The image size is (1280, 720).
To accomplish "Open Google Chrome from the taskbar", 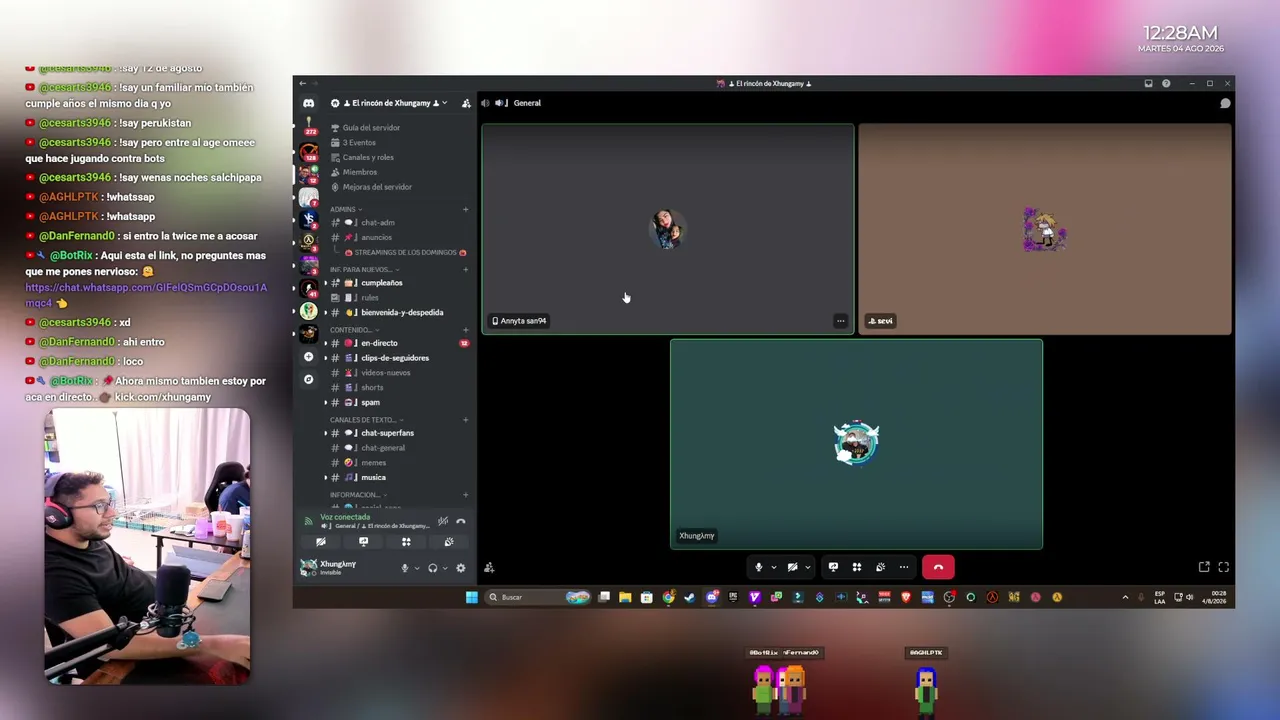I will pyautogui.click(x=668, y=597).
